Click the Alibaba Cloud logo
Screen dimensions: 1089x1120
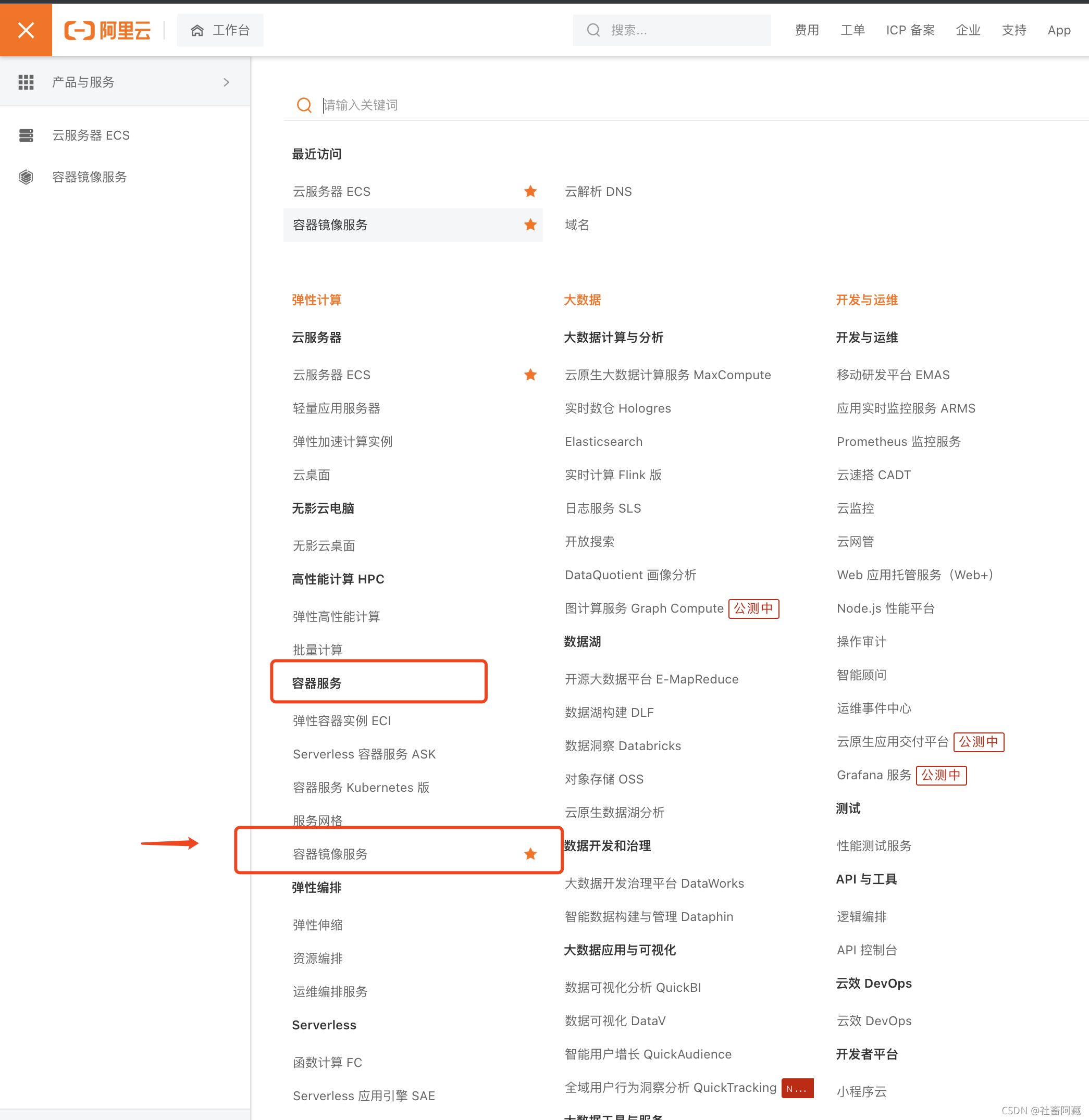[107, 30]
